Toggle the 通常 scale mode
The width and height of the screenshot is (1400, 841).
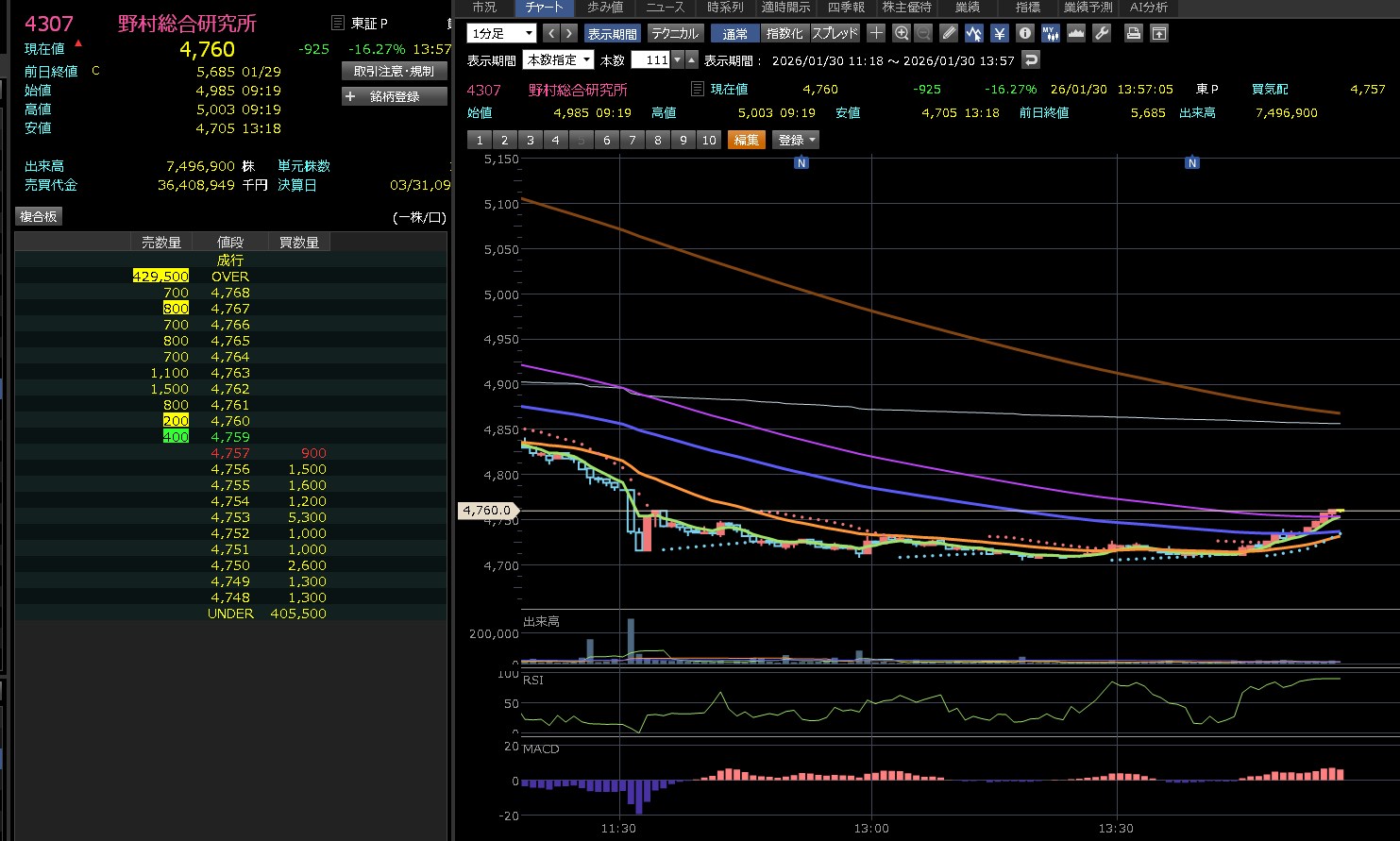point(735,33)
